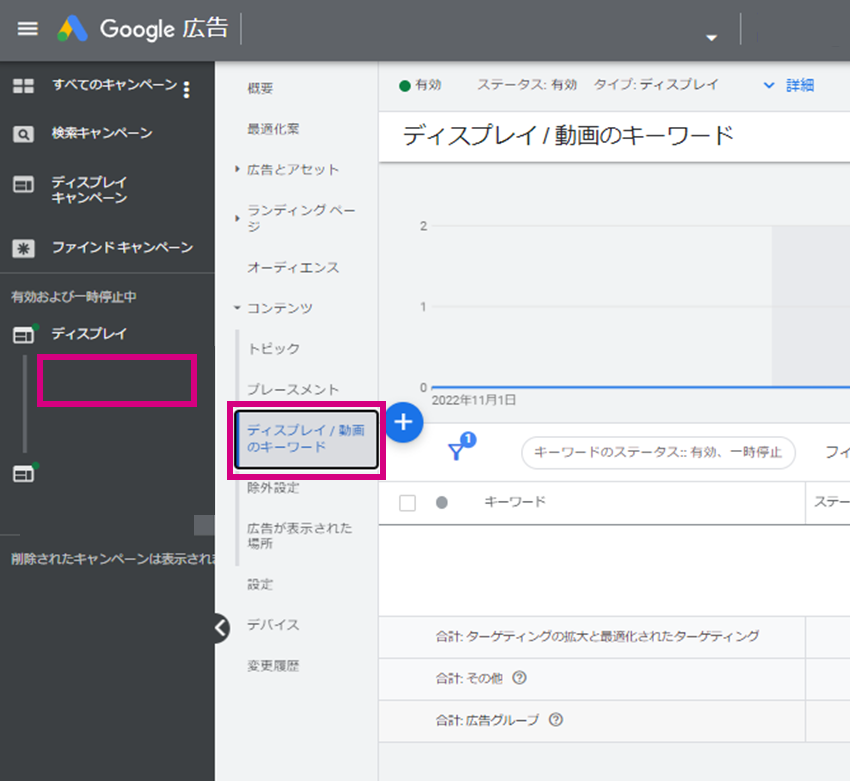Viewport: 850px width, 783px height.
Task: Open the hamburger main menu
Action: 27,28
